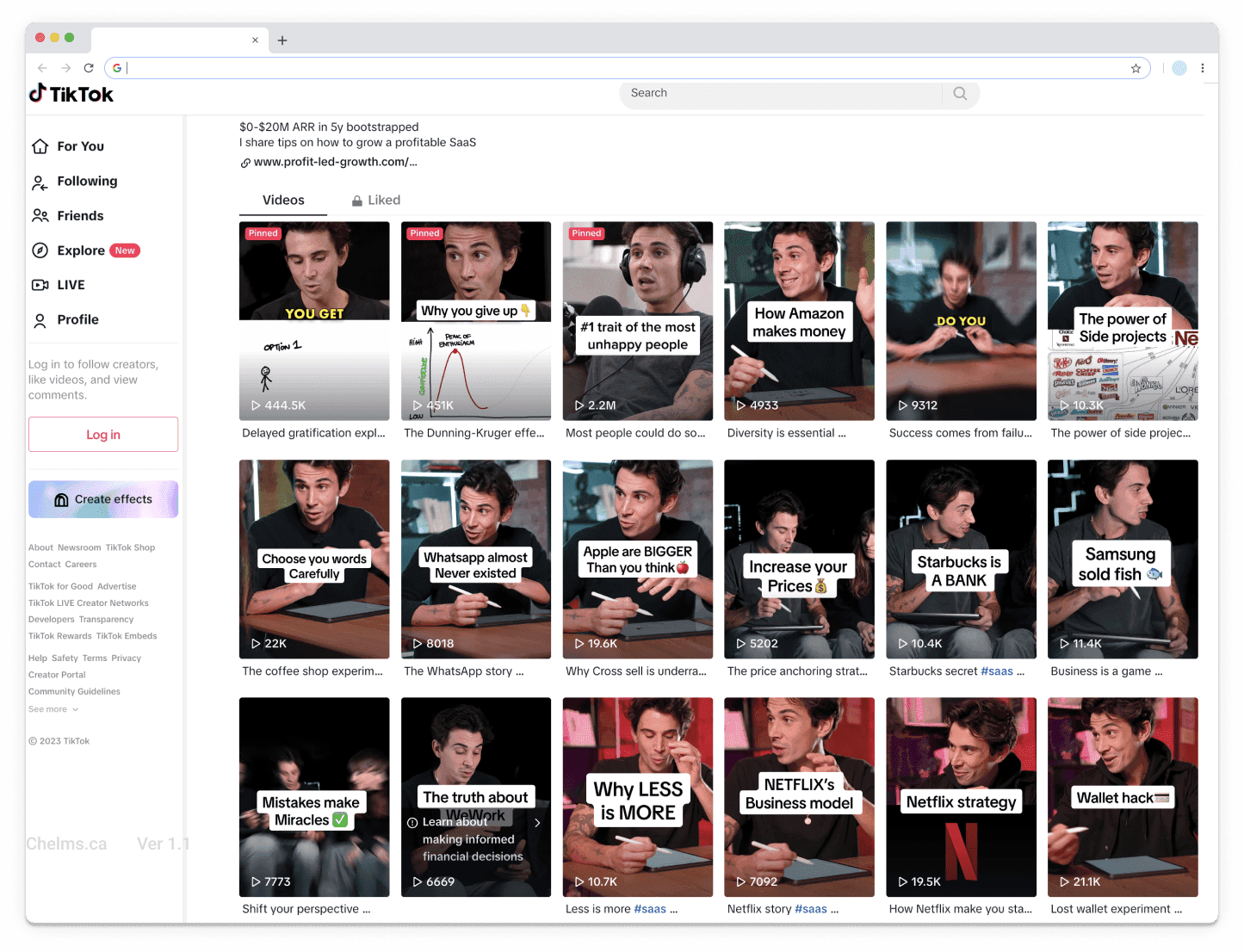Open How Amazon makes money video
Screen dimensions: 1244x952
(x=800, y=321)
